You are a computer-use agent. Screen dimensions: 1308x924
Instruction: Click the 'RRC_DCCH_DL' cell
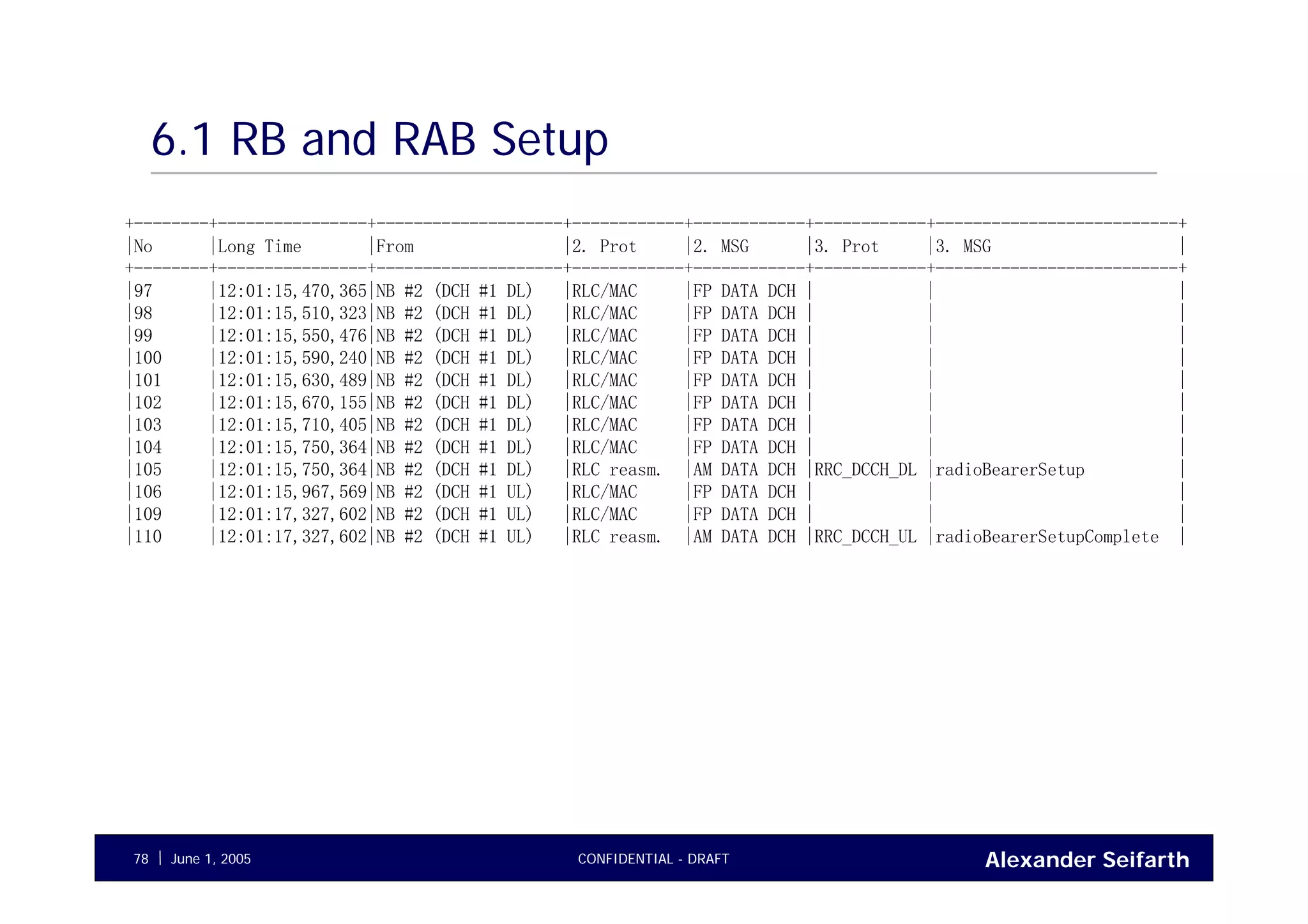coord(865,471)
